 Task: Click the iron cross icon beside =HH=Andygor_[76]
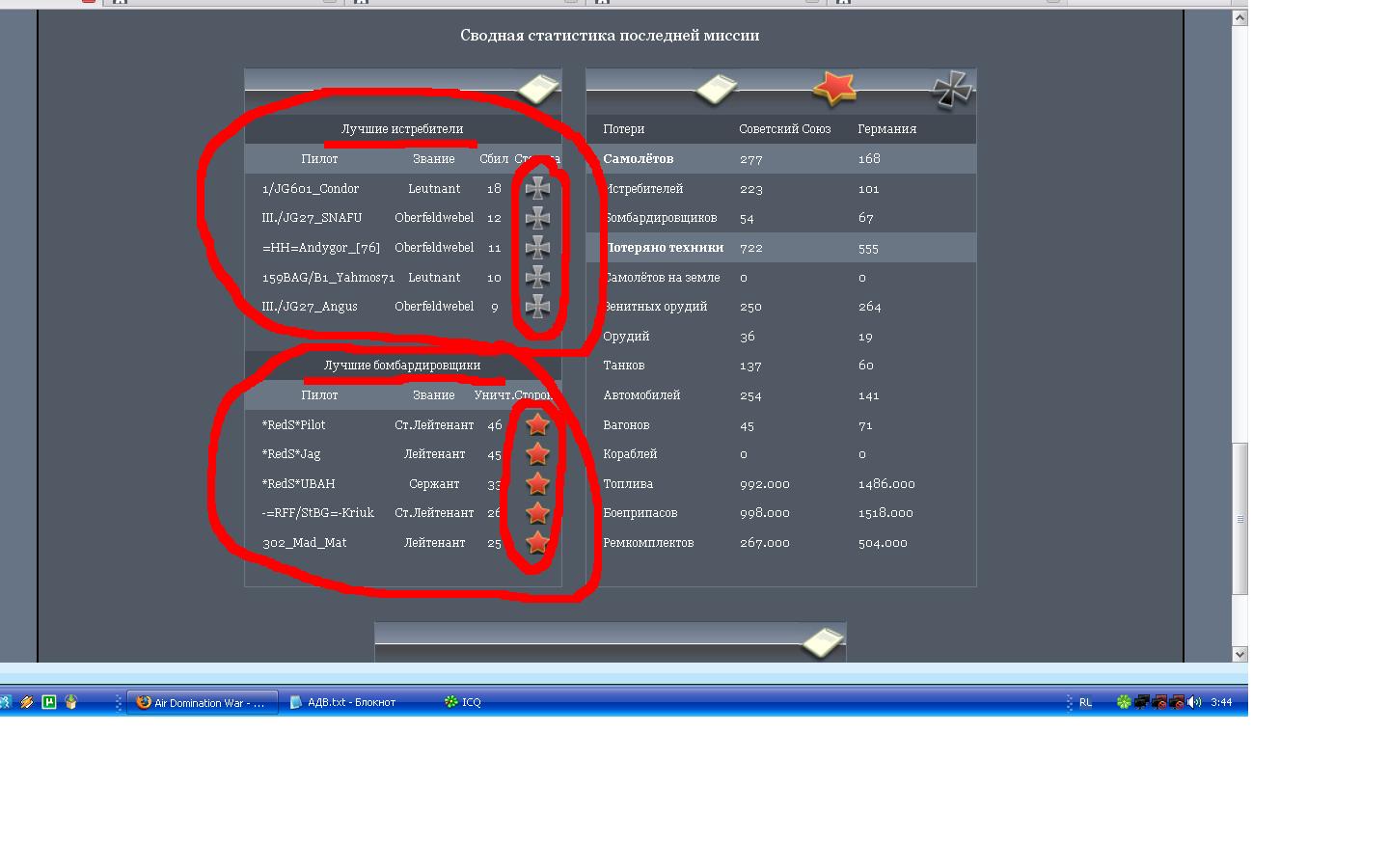537,248
